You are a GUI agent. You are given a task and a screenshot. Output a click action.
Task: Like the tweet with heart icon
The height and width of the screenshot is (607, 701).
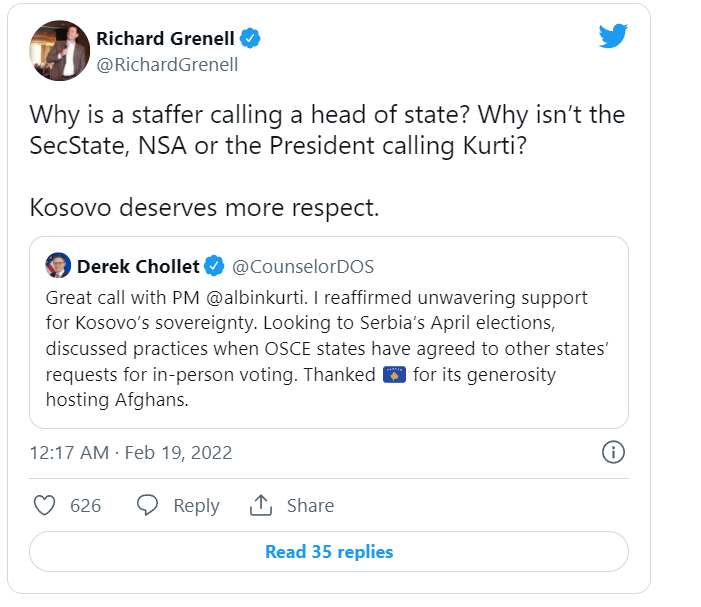pyautogui.click(x=44, y=505)
